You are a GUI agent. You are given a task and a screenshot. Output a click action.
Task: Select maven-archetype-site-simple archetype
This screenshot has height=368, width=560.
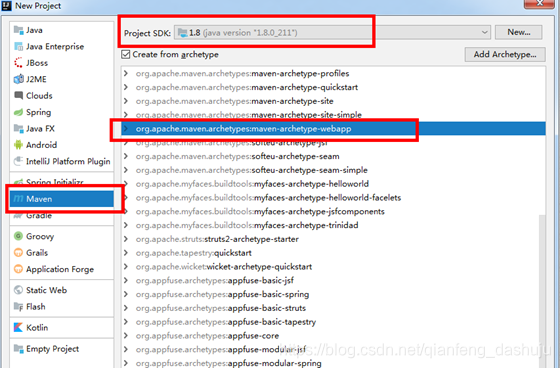333,115
